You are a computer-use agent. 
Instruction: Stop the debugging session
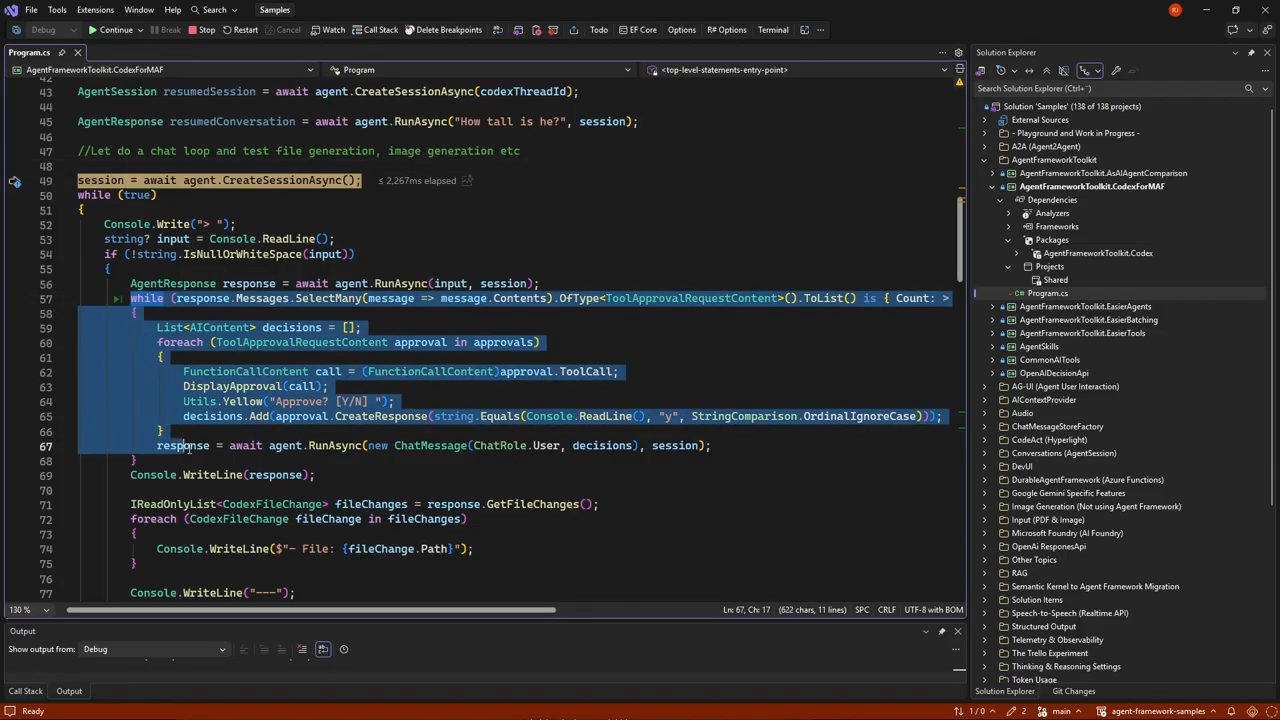pos(201,30)
